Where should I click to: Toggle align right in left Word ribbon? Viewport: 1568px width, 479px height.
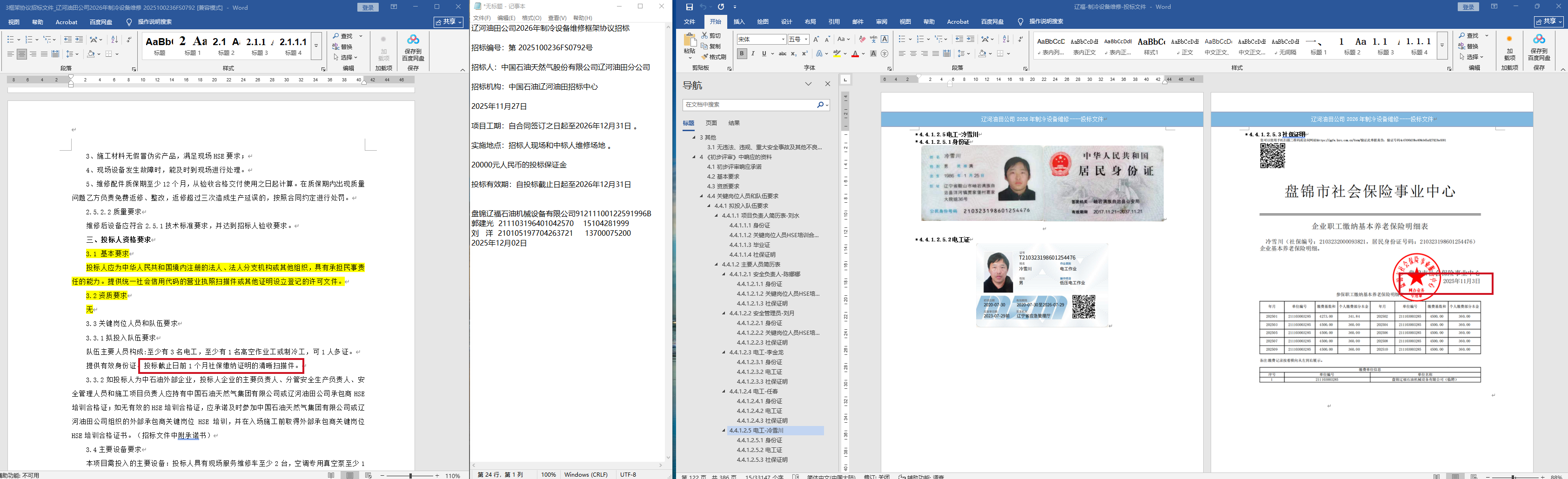click(x=33, y=54)
